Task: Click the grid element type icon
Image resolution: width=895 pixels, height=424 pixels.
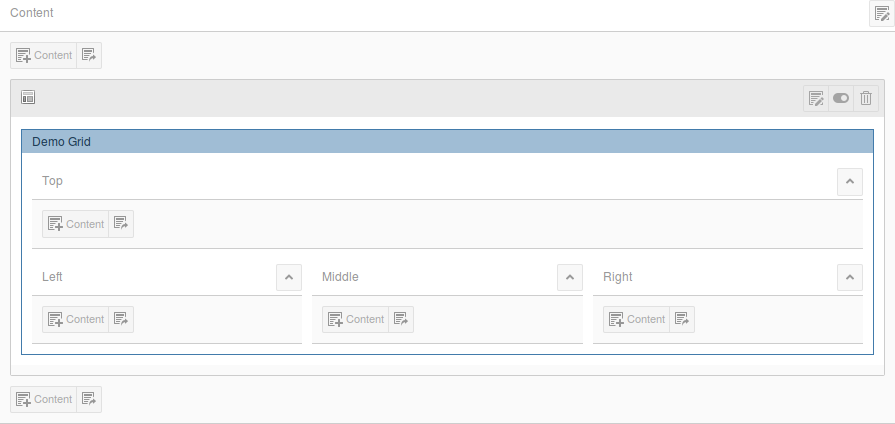Action: [x=28, y=98]
